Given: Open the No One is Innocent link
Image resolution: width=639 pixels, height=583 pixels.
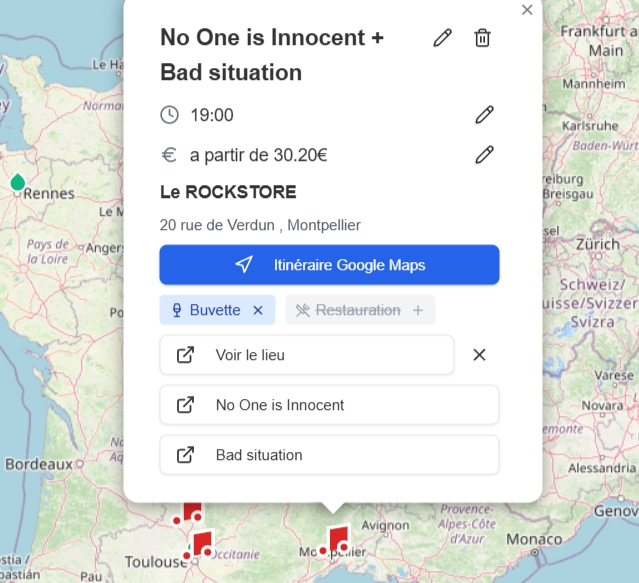Looking at the screenshot, I should [x=329, y=405].
